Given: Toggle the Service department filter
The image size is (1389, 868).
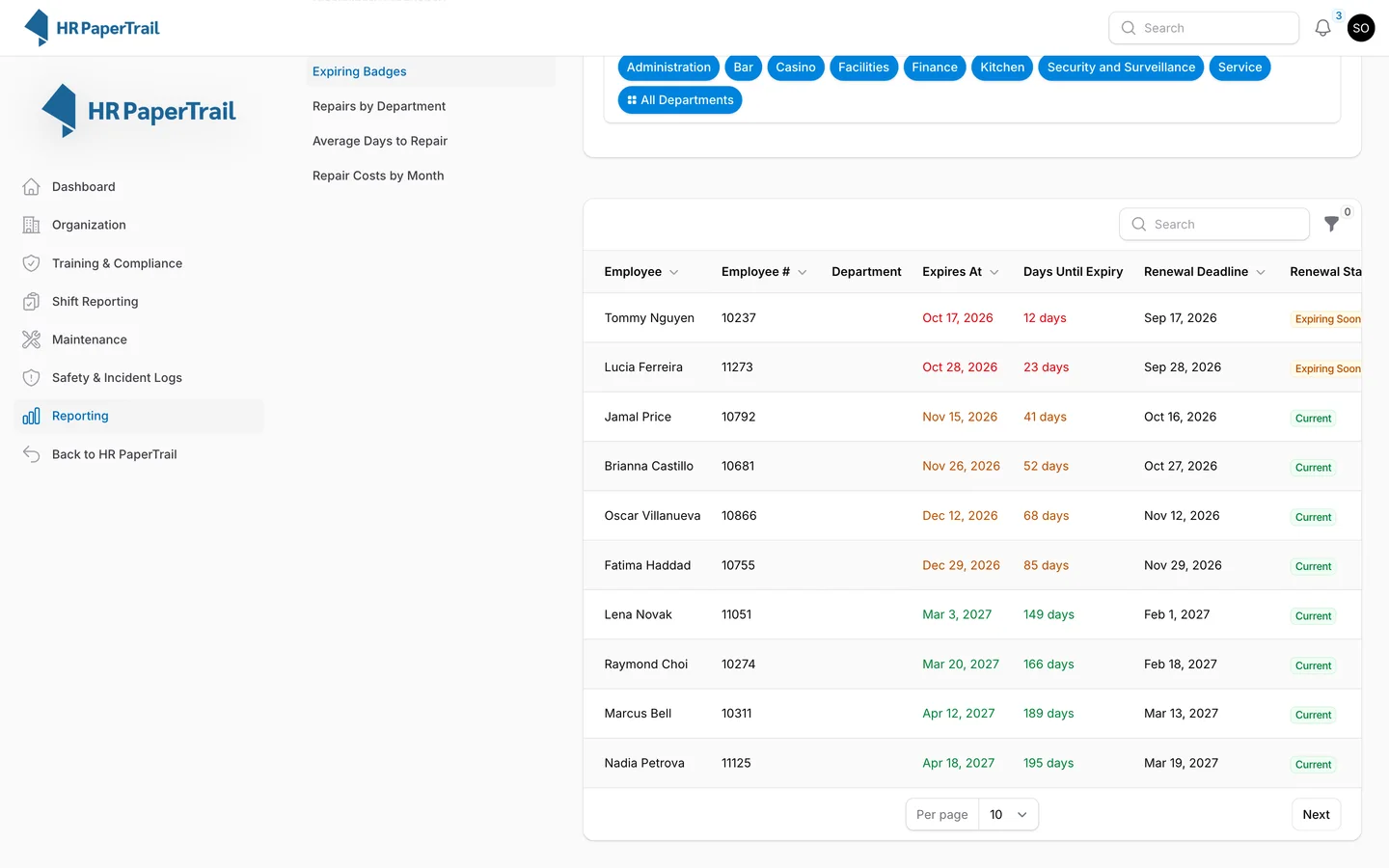Looking at the screenshot, I should 1239,68.
